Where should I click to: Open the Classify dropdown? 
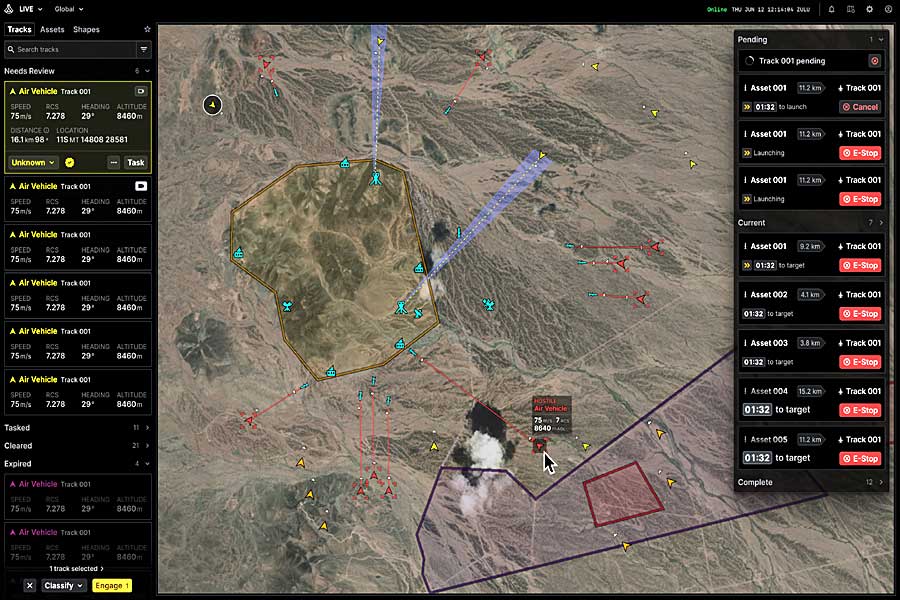click(x=63, y=585)
